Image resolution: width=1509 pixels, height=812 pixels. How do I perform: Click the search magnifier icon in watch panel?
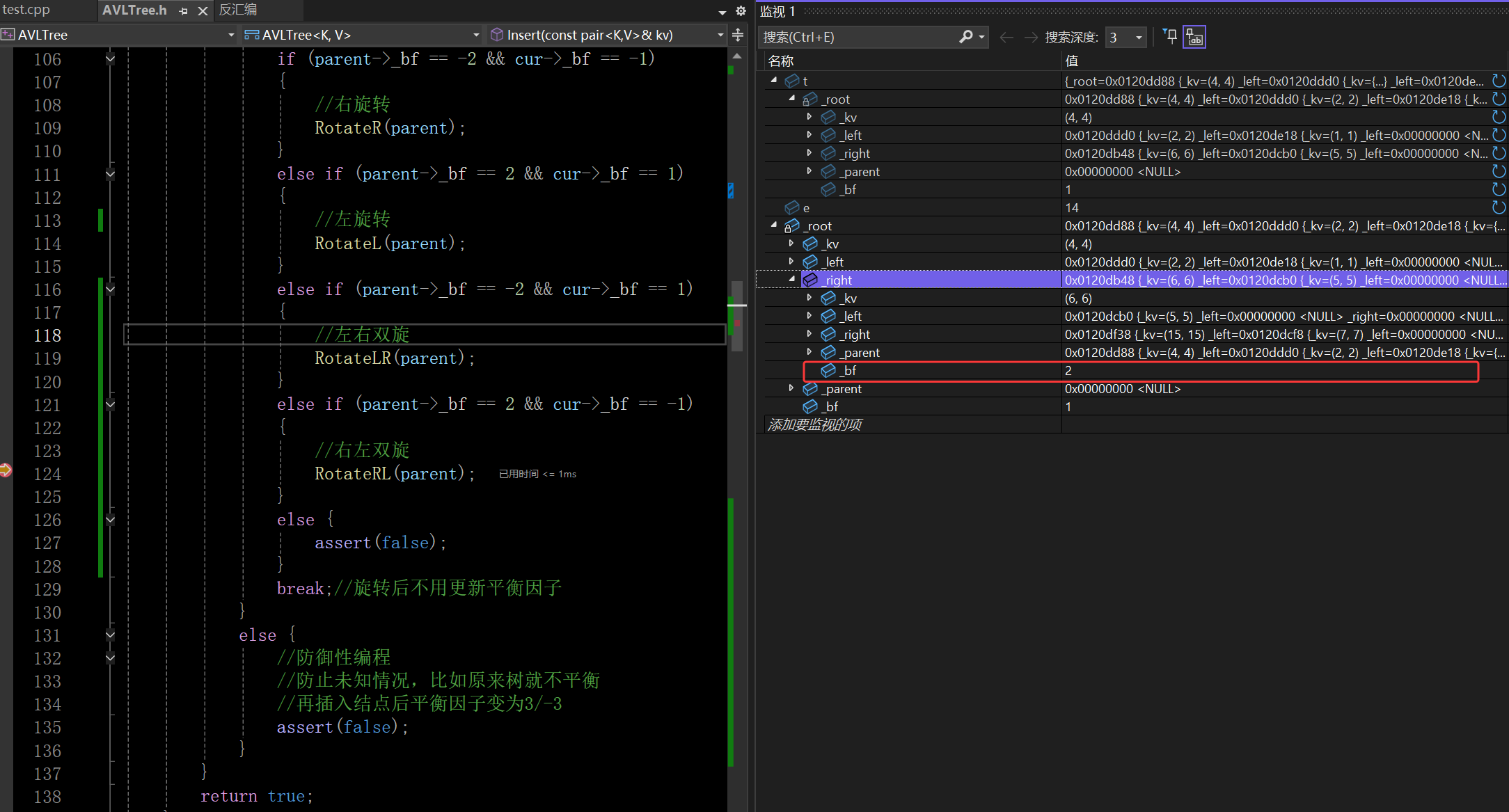coord(965,37)
